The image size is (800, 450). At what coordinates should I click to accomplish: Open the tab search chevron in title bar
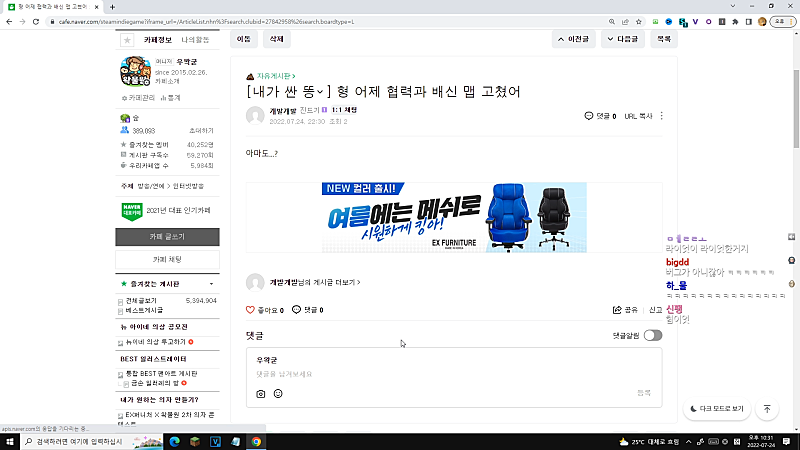[733, 6]
